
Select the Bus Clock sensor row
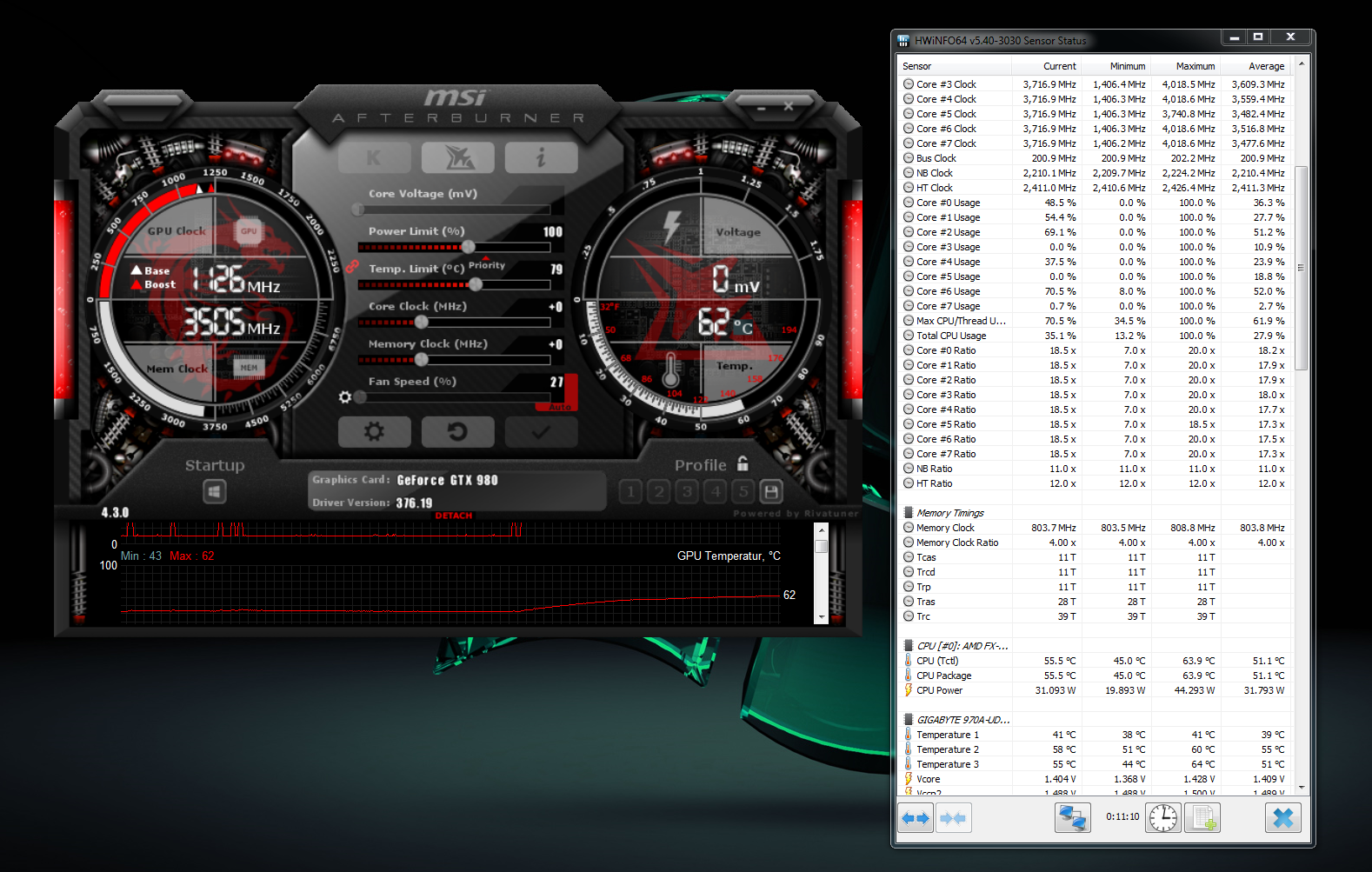pyautogui.click(x=1095, y=158)
